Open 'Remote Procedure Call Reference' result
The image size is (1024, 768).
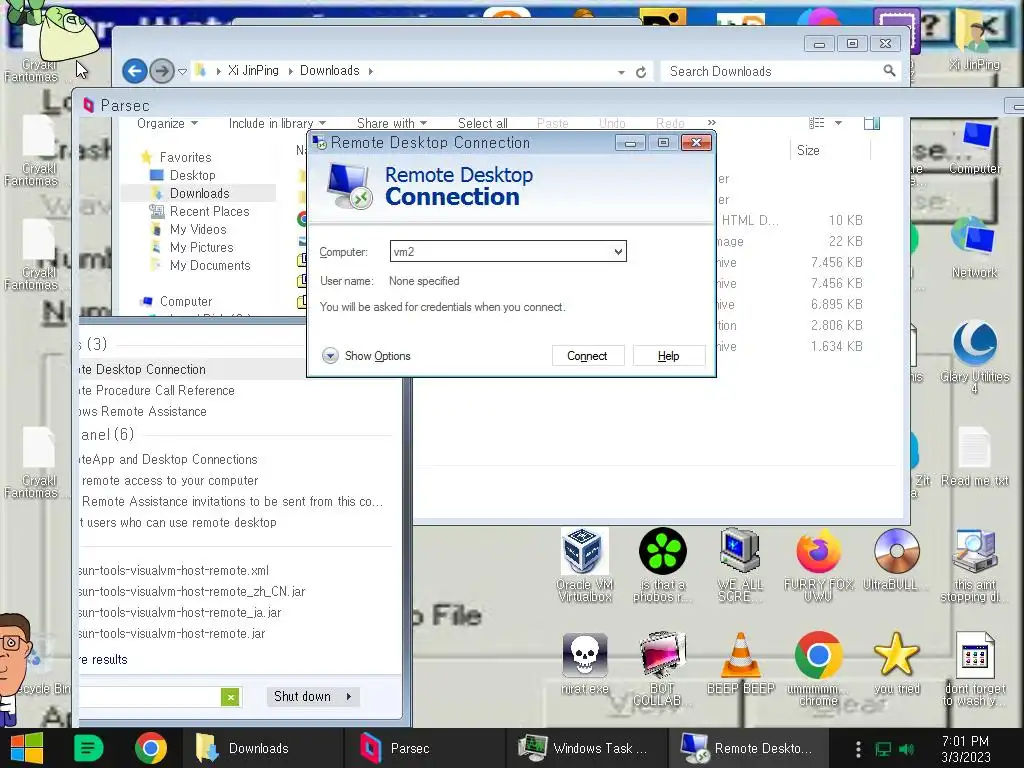coord(157,391)
